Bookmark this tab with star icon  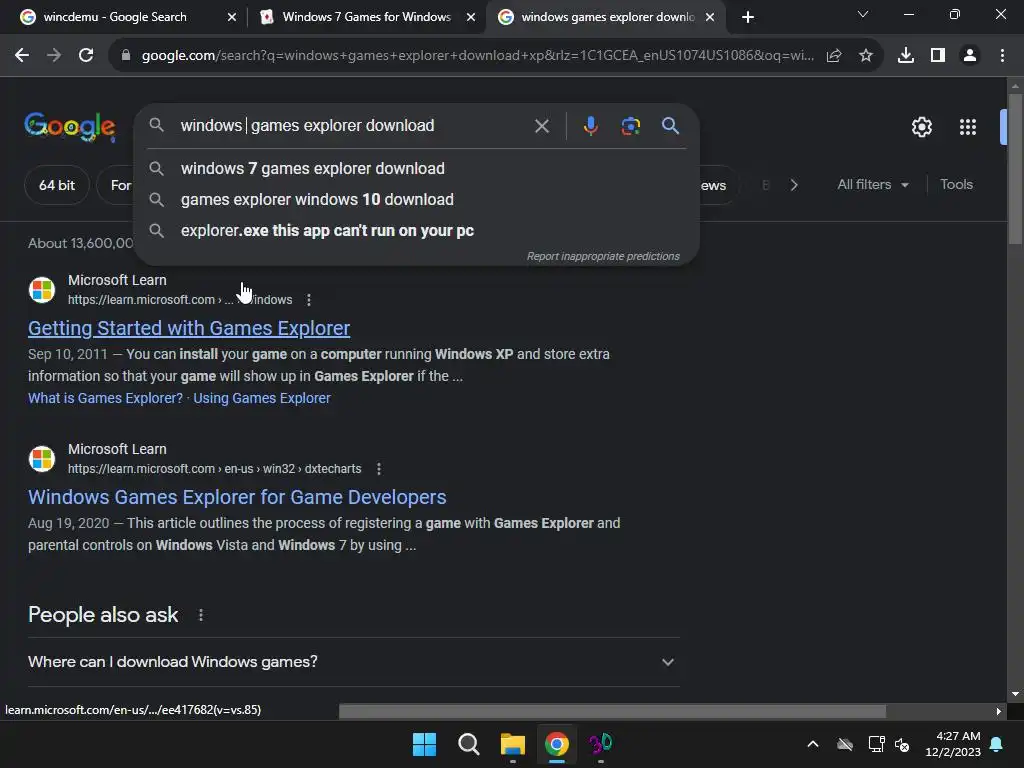(866, 56)
